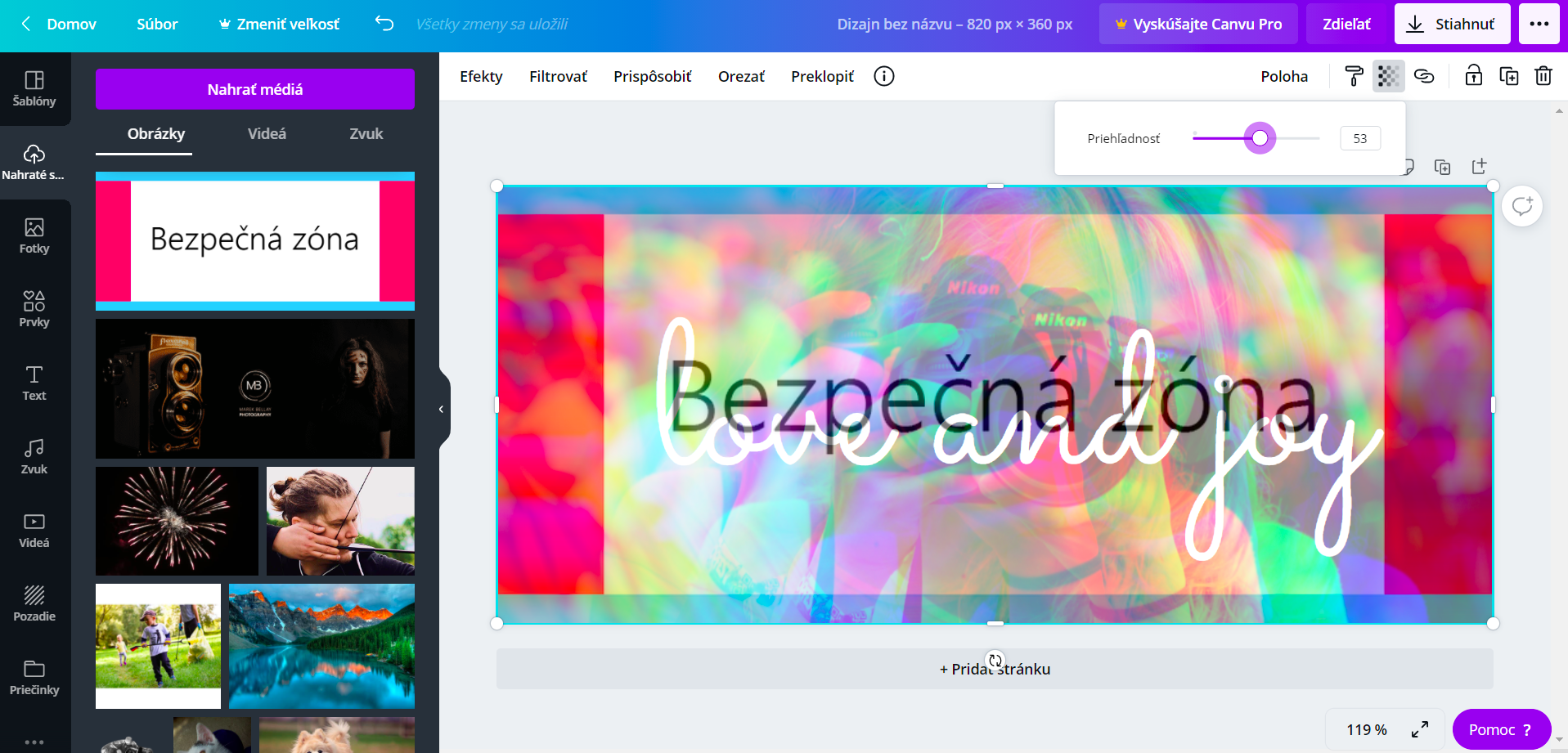Open the Fotky photos panel
Screen dimensions: 1568x753
pos(34,236)
